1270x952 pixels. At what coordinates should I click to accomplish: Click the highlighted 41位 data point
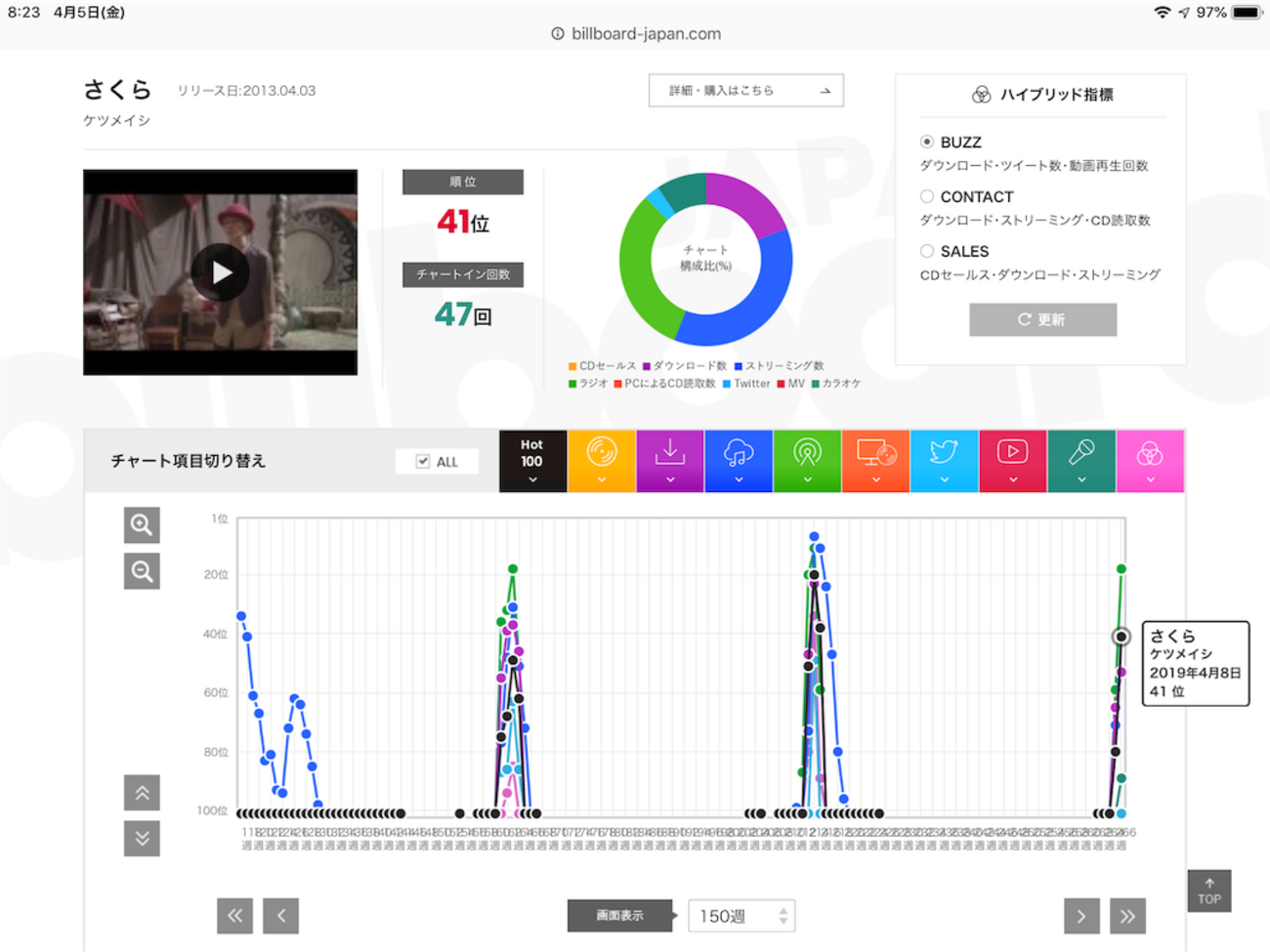tap(1122, 637)
